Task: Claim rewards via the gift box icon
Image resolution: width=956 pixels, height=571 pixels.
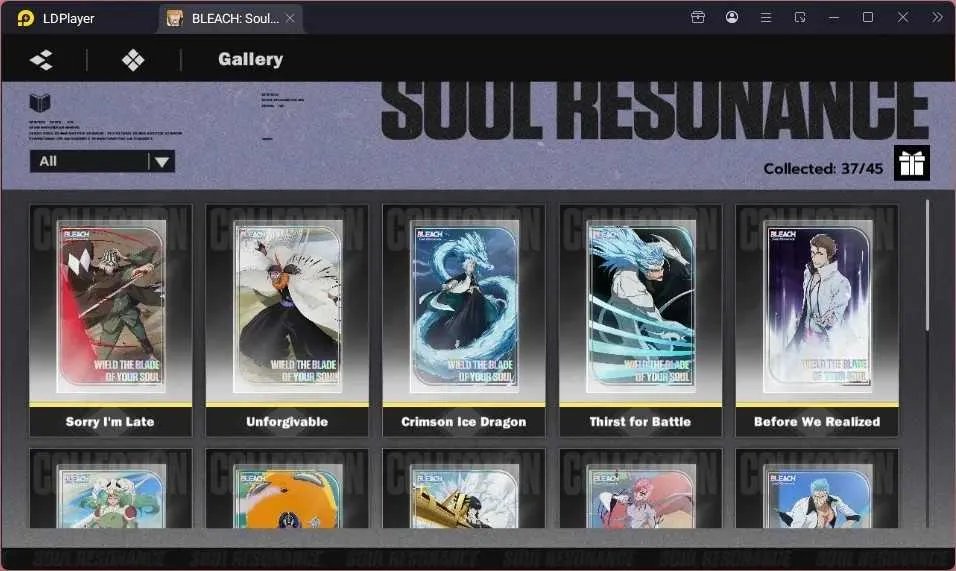Action: point(911,163)
